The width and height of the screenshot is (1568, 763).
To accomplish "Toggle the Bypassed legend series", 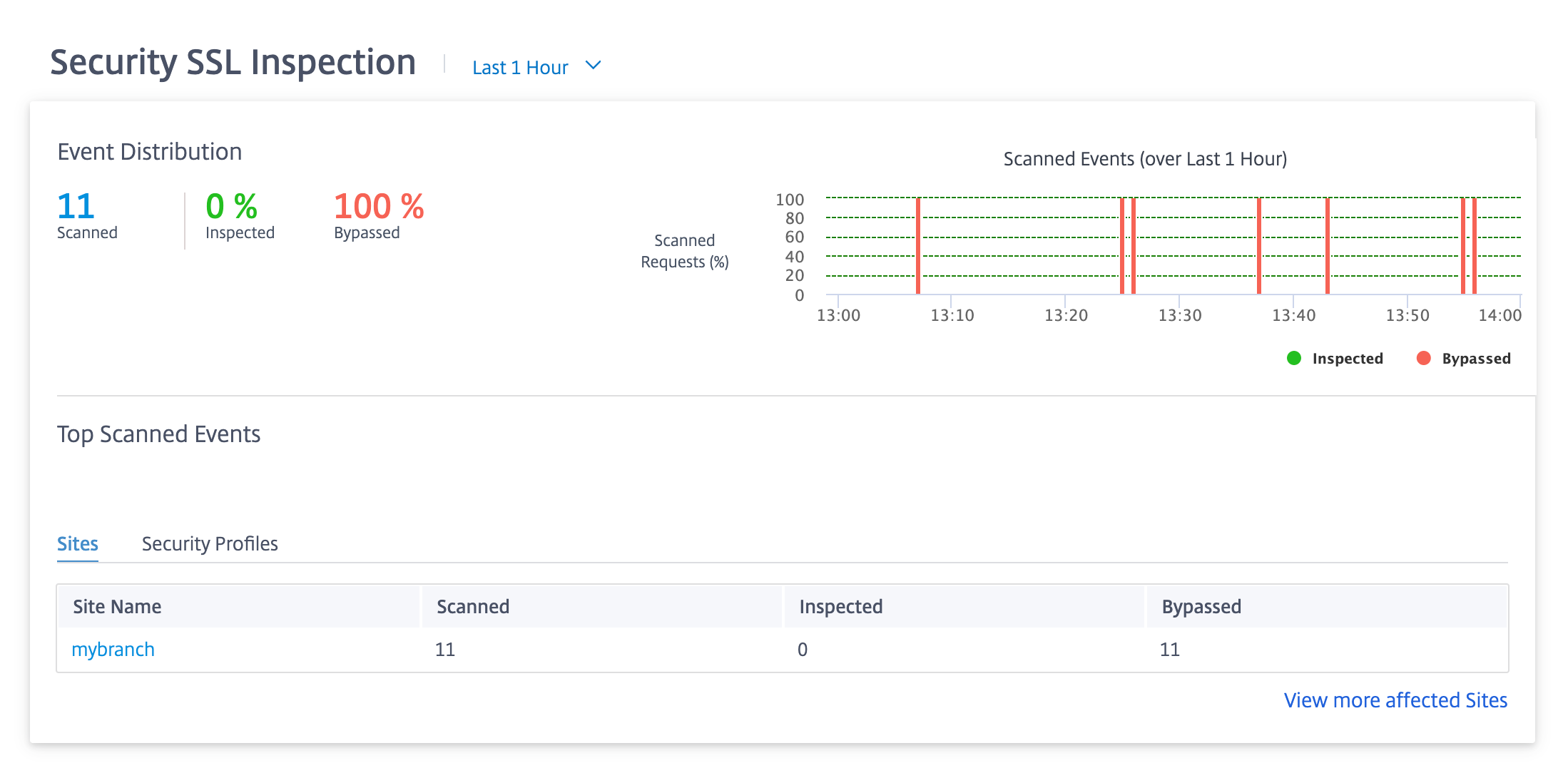I will click(x=1463, y=358).
